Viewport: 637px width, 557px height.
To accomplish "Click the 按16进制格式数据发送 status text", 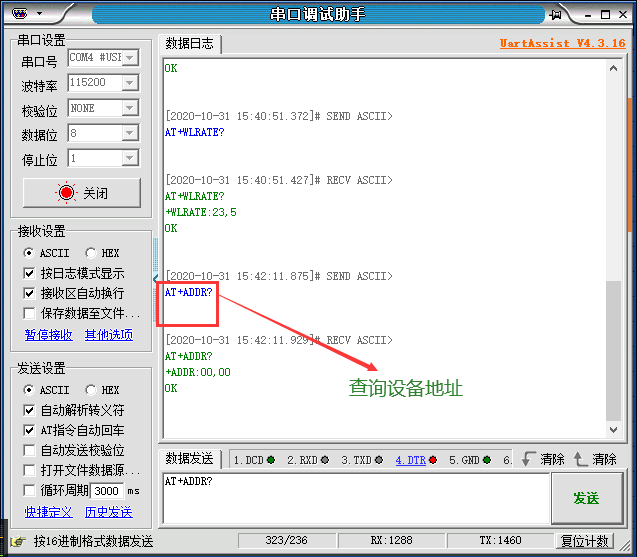I will (93, 542).
